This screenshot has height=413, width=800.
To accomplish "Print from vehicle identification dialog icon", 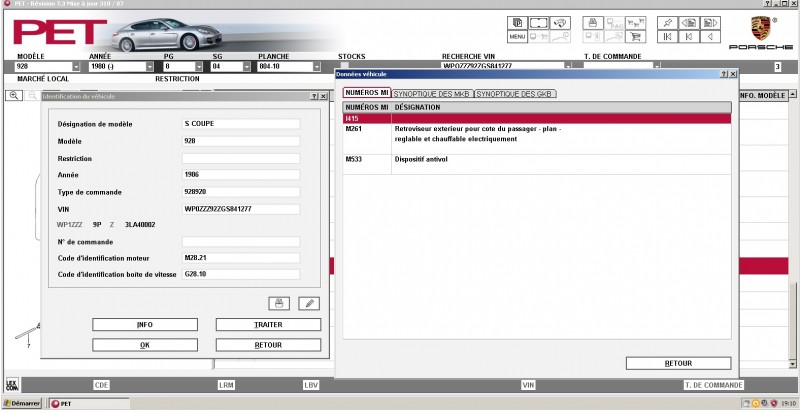I will [279, 303].
